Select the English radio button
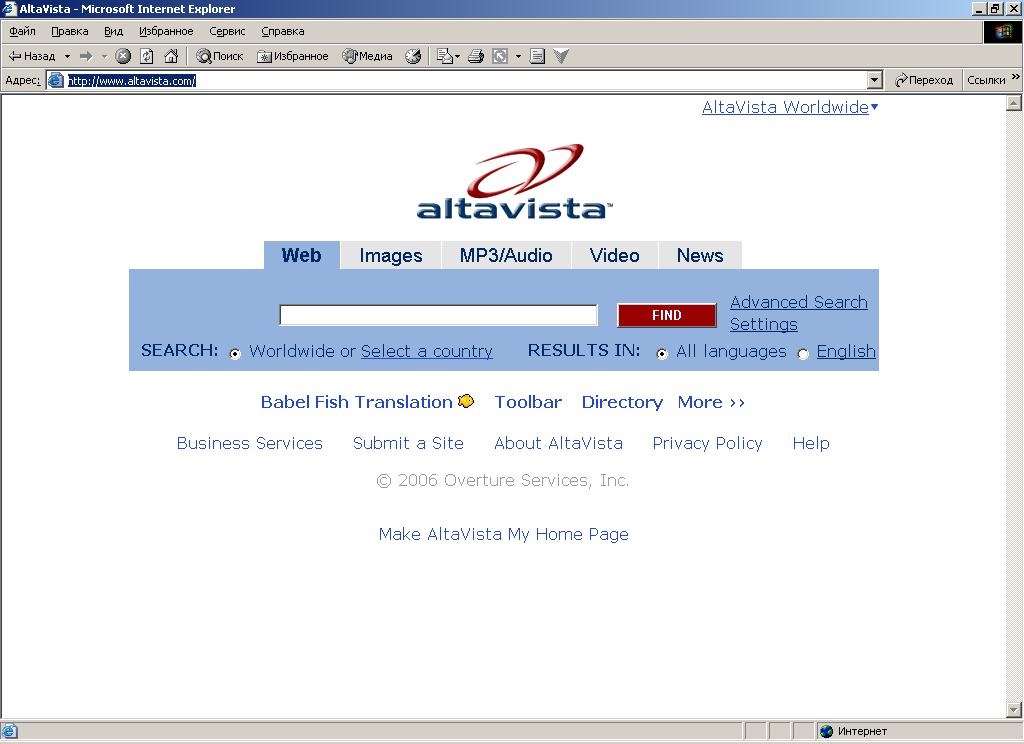This screenshot has width=1024, height=744. (803, 354)
